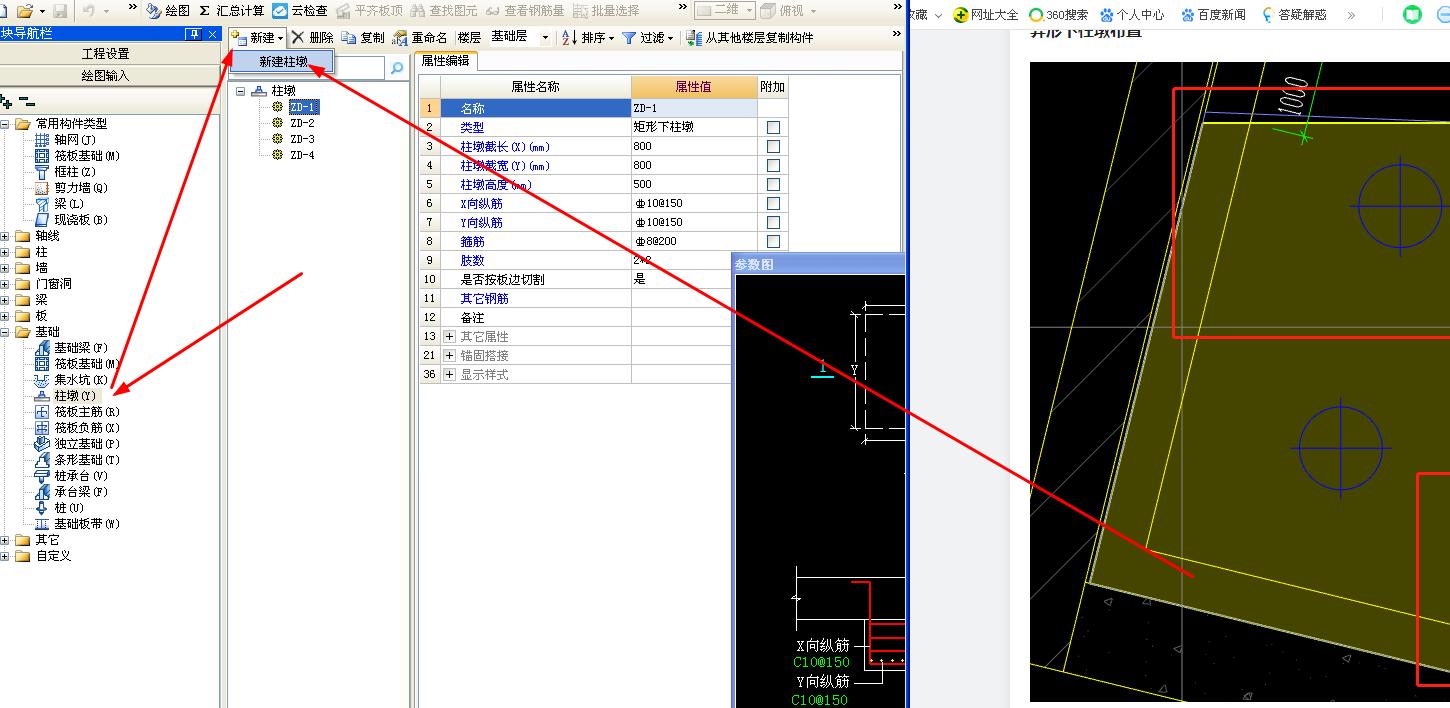Image resolution: width=1450 pixels, height=708 pixels.
Task: Choose 新建柱墩 from the dropdown menu
Action: [x=283, y=62]
